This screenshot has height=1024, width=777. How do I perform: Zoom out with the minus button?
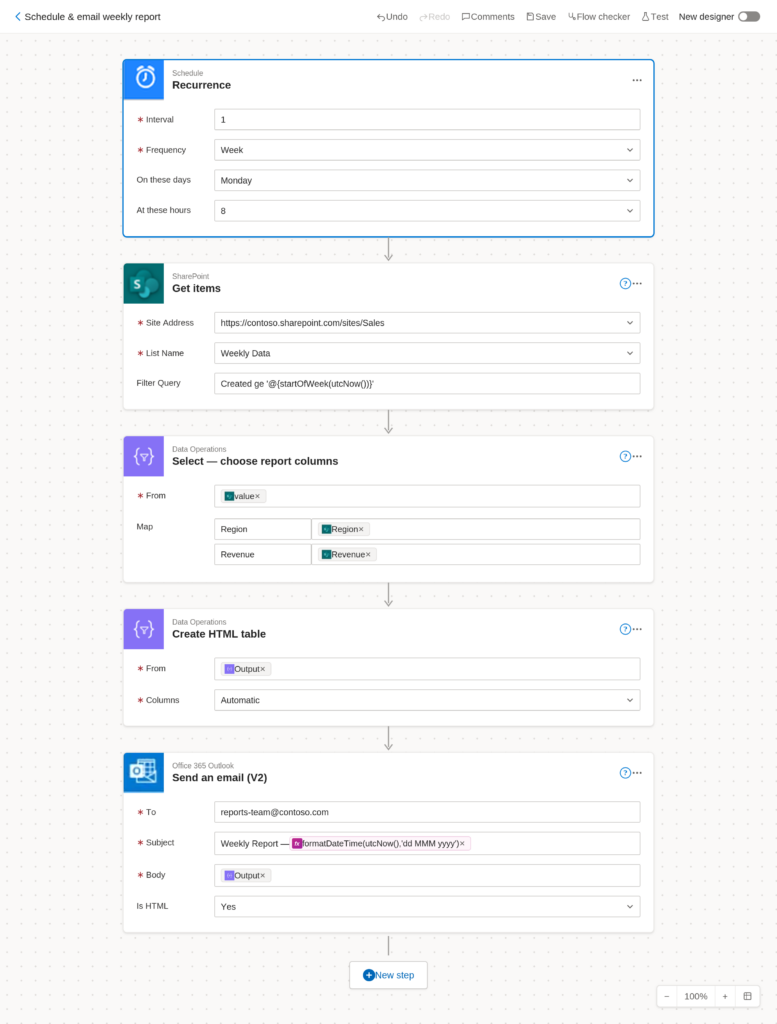coord(667,997)
